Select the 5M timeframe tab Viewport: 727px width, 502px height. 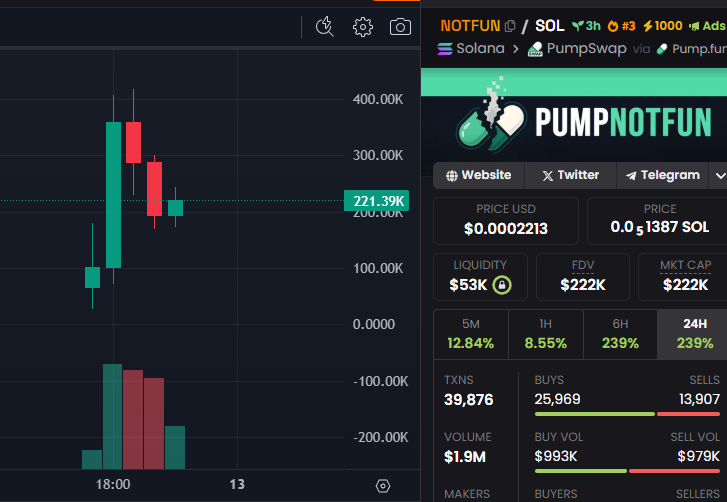pyautogui.click(x=471, y=334)
